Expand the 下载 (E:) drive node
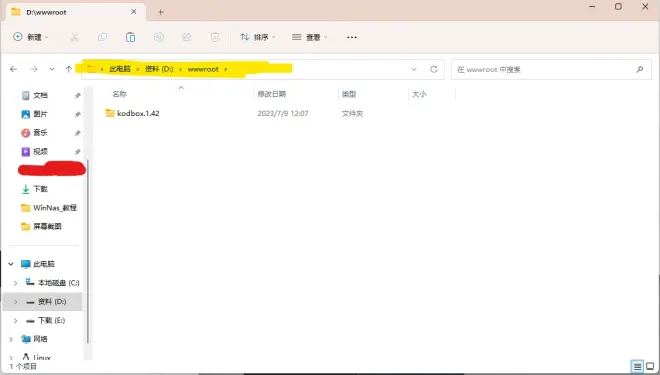660x375 pixels. (16, 321)
